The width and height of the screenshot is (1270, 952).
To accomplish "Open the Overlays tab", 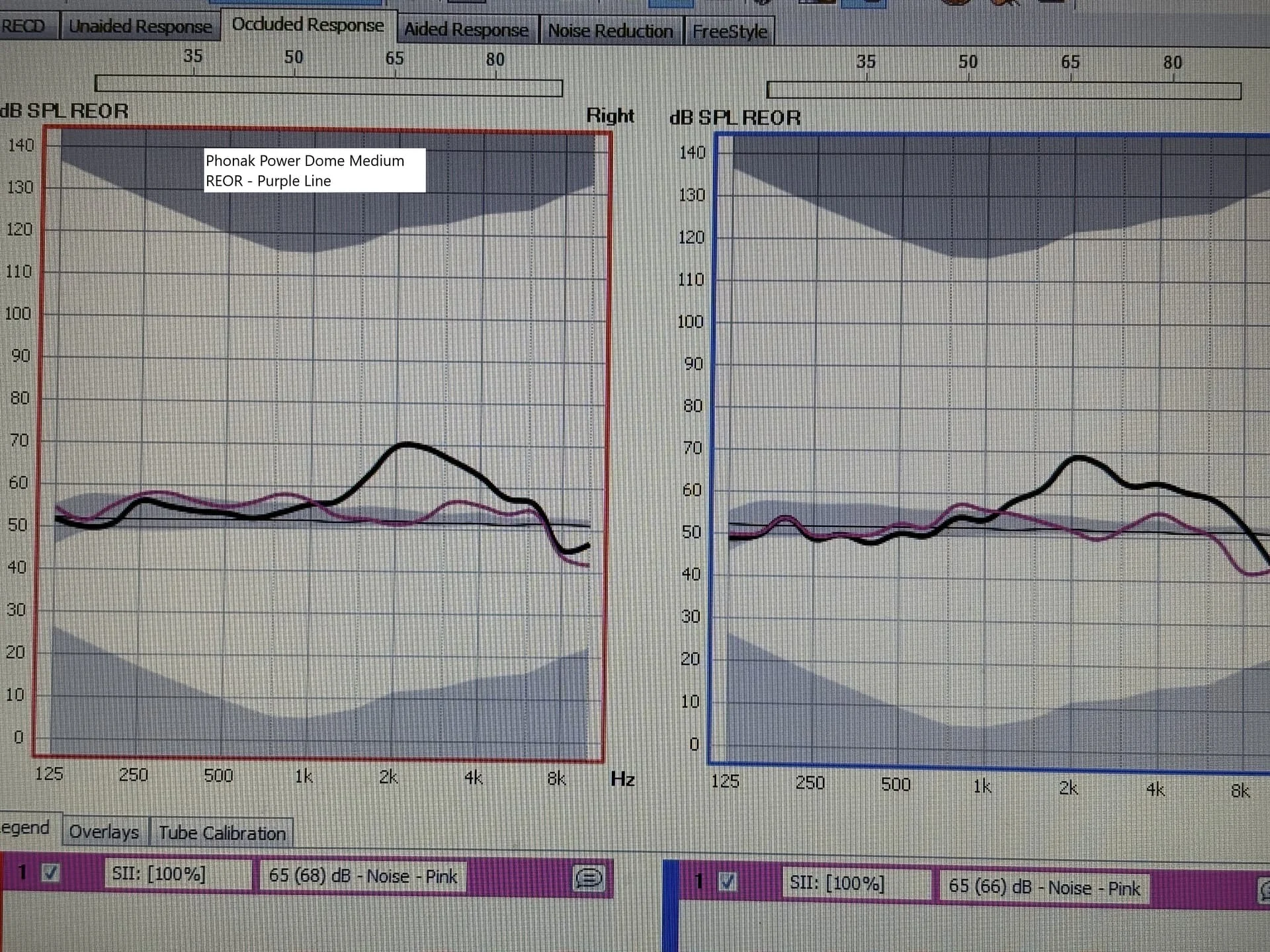I will click(x=105, y=832).
